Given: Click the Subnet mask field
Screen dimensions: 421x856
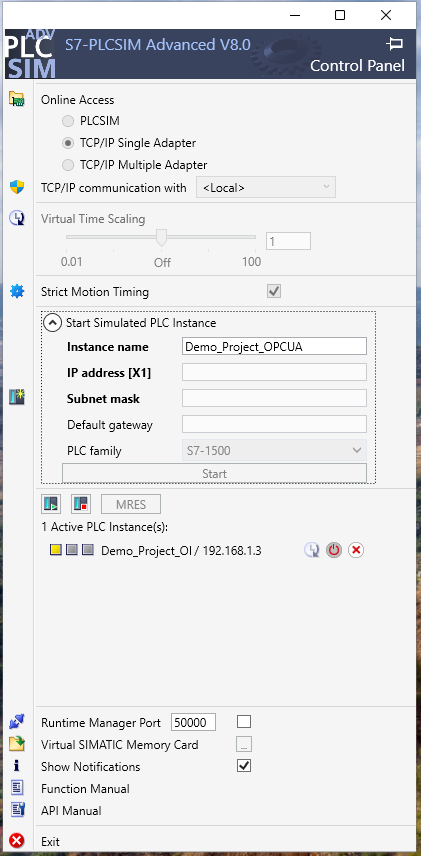Looking at the screenshot, I should (274, 399).
